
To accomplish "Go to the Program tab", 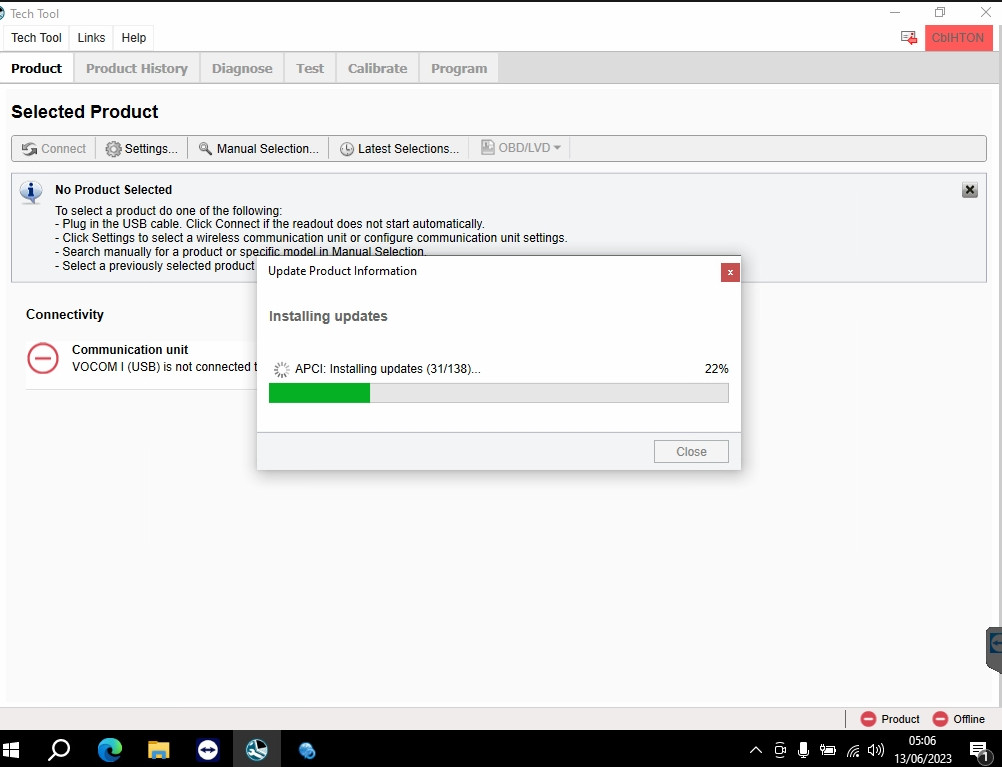I will (x=459, y=68).
